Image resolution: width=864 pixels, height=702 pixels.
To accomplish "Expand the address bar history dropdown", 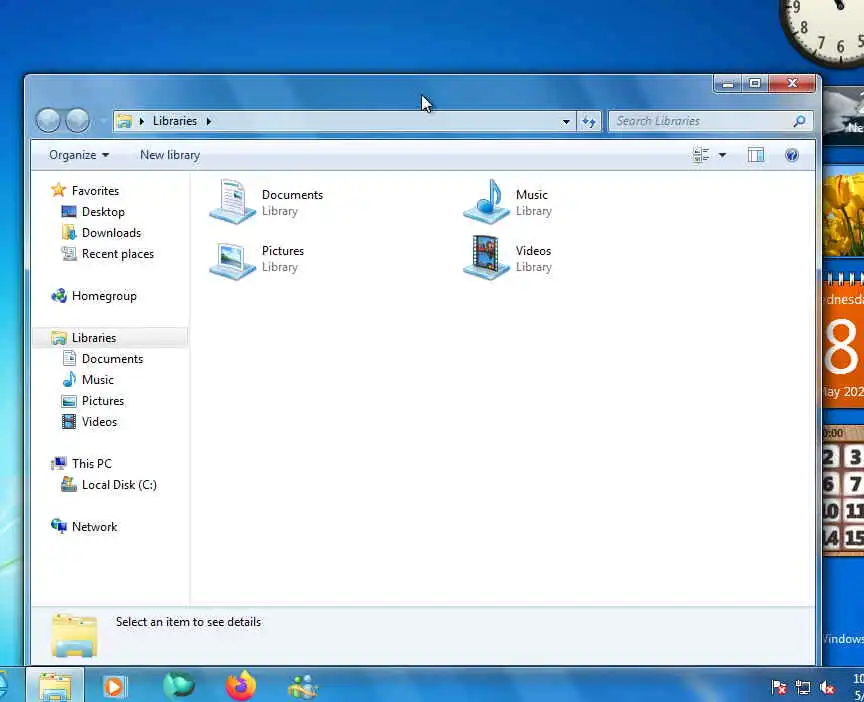I will (566, 122).
